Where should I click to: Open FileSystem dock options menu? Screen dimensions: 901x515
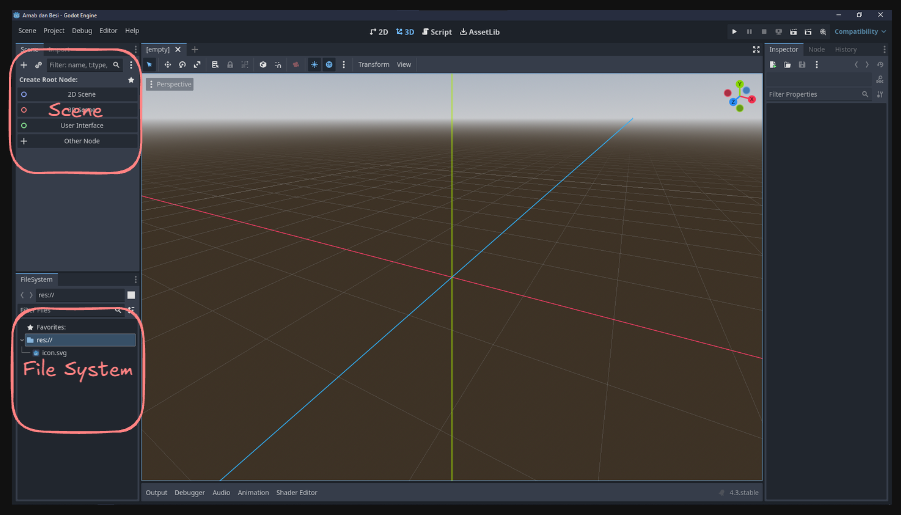pyautogui.click(x=136, y=279)
